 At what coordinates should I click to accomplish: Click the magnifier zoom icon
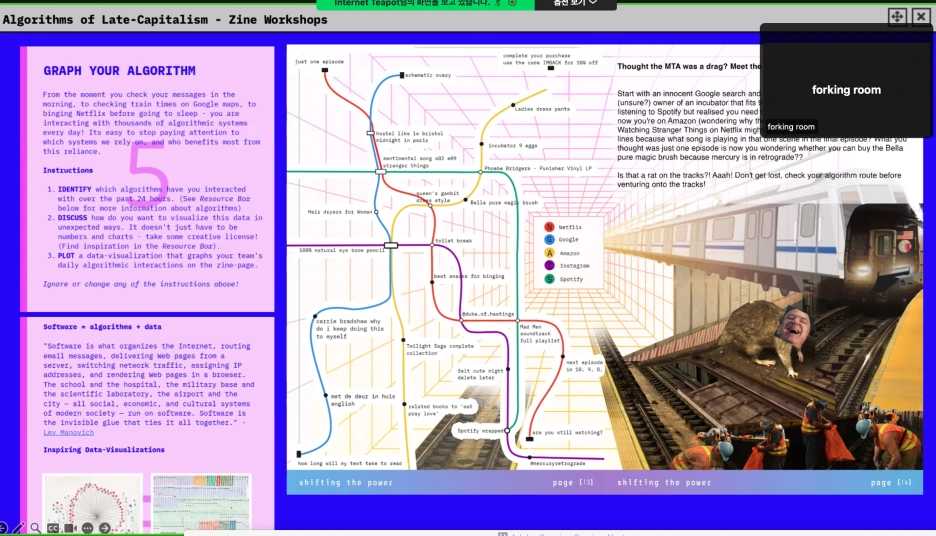(36, 528)
